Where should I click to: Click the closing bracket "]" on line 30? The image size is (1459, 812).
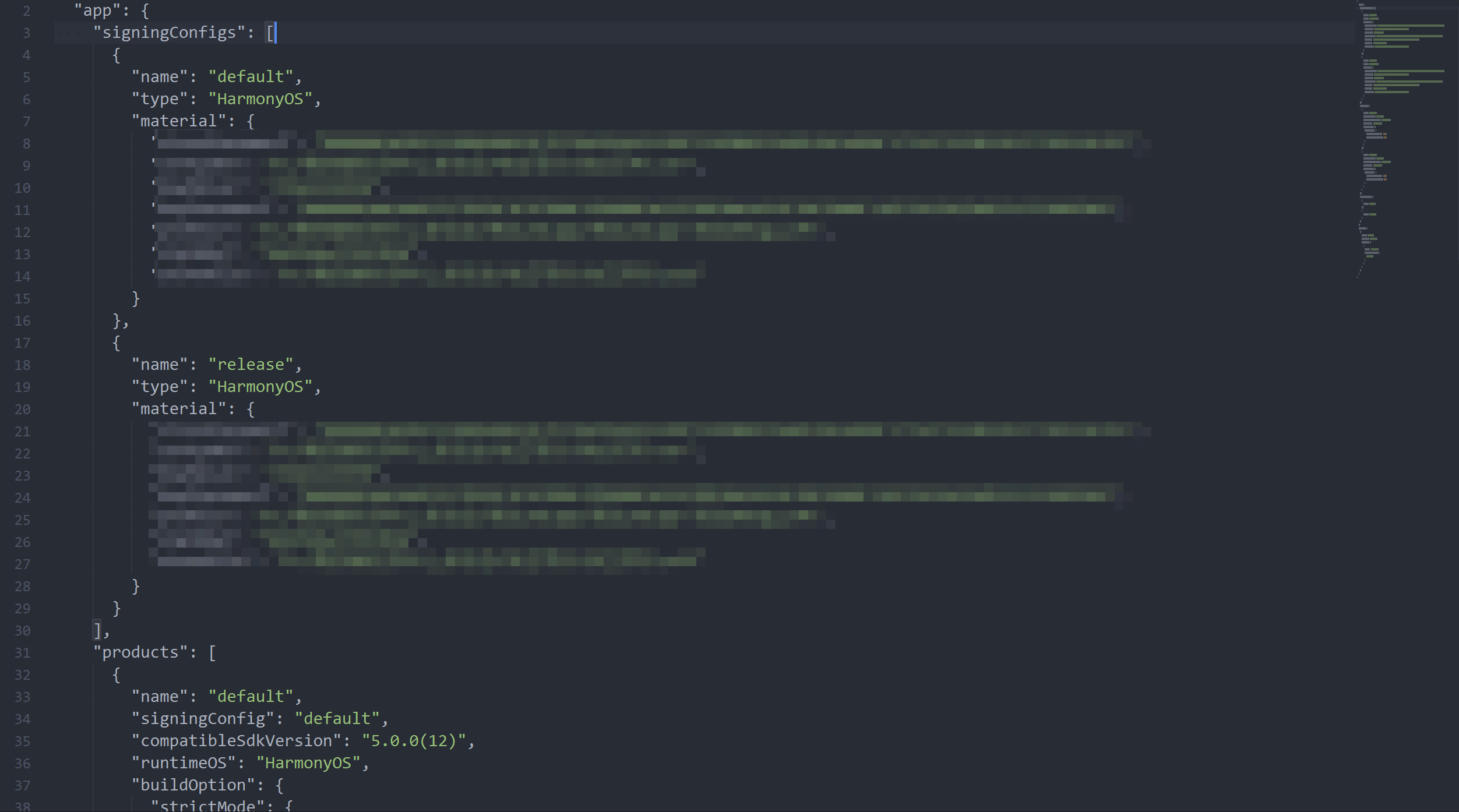pos(97,630)
